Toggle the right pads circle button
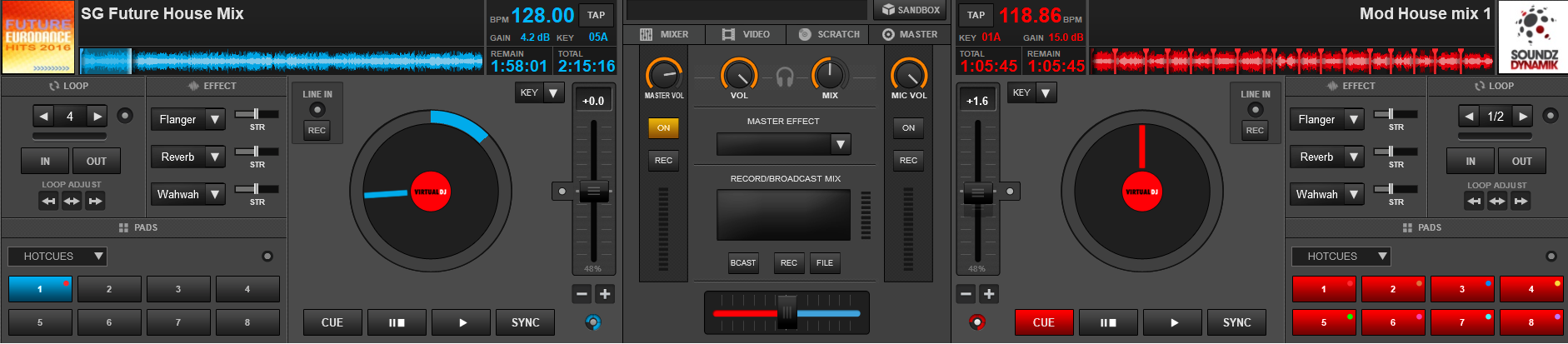Screen dimensions: 1568x344 pyautogui.click(x=1551, y=257)
